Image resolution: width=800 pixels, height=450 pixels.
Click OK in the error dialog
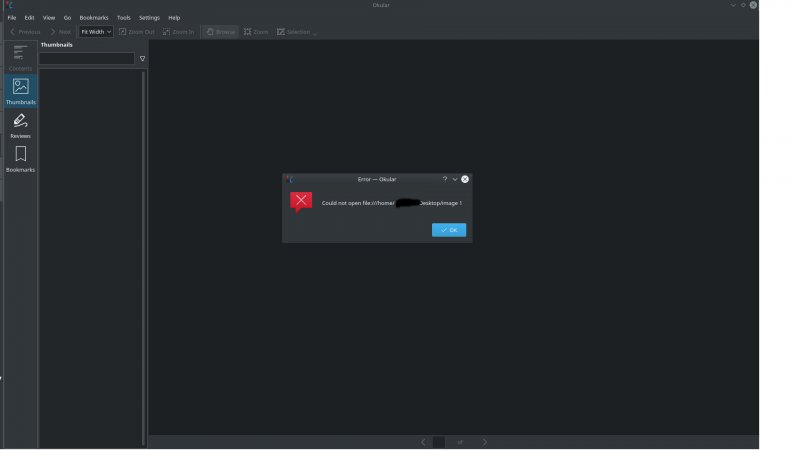449,230
